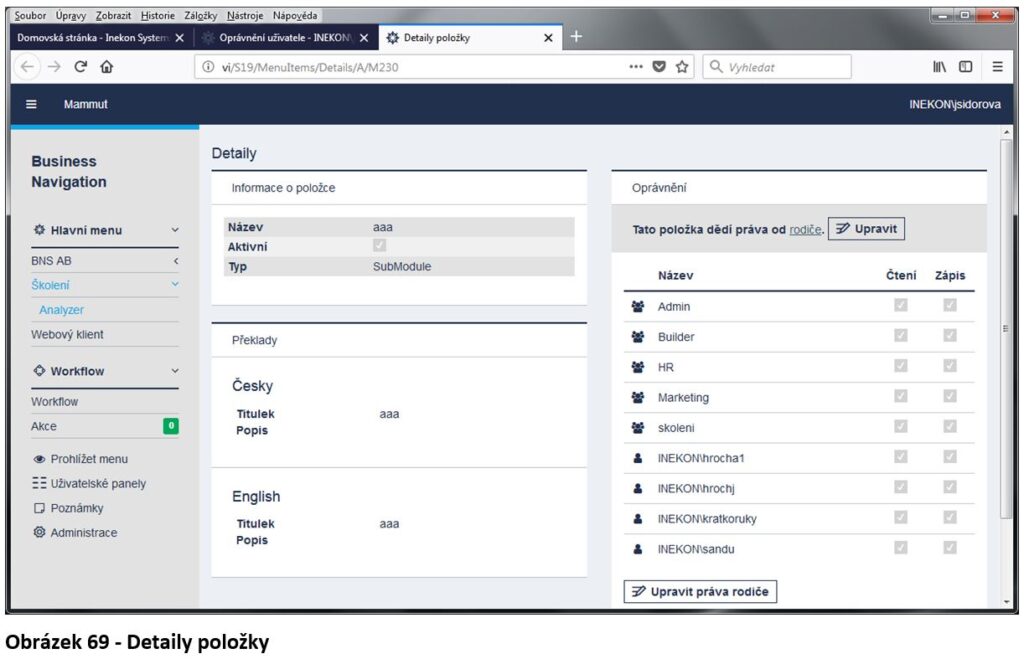
Task: Click the bookmark star icon in address bar
Action: [x=682, y=67]
